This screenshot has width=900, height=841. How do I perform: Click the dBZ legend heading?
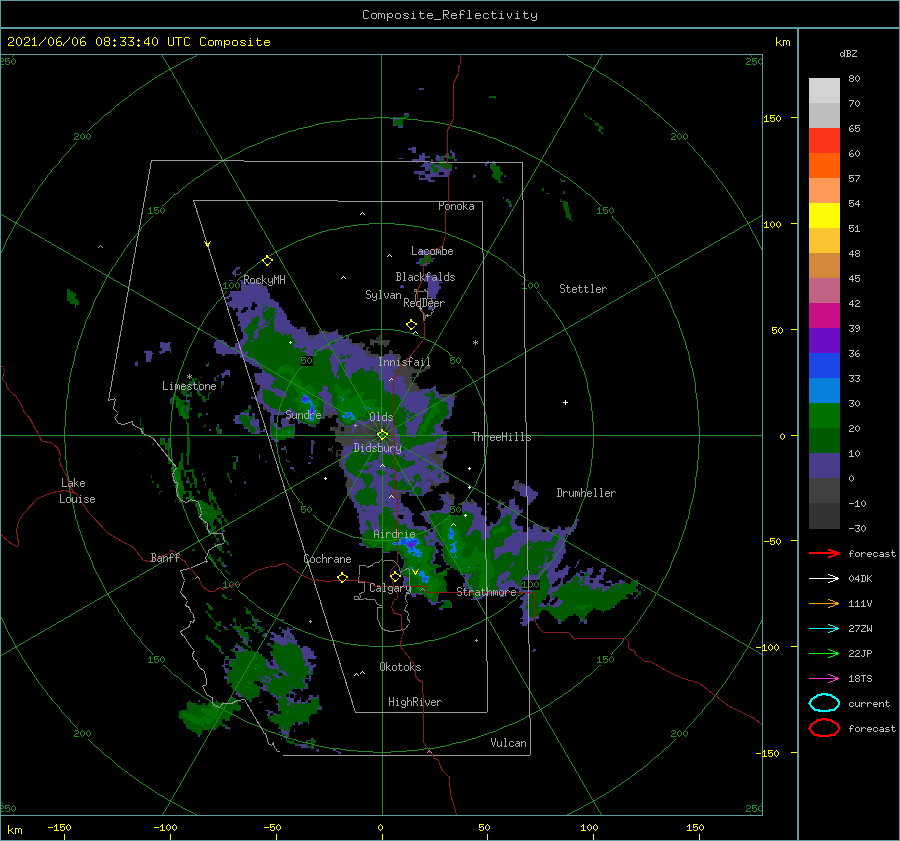pos(848,53)
